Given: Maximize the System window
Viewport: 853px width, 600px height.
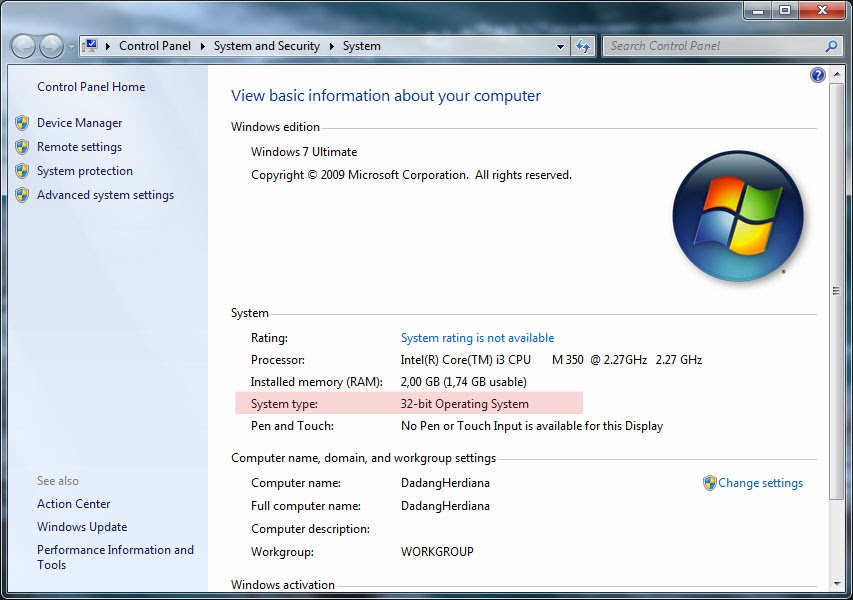Looking at the screenshot, I should pyautogui.click(x=784, y=10).
